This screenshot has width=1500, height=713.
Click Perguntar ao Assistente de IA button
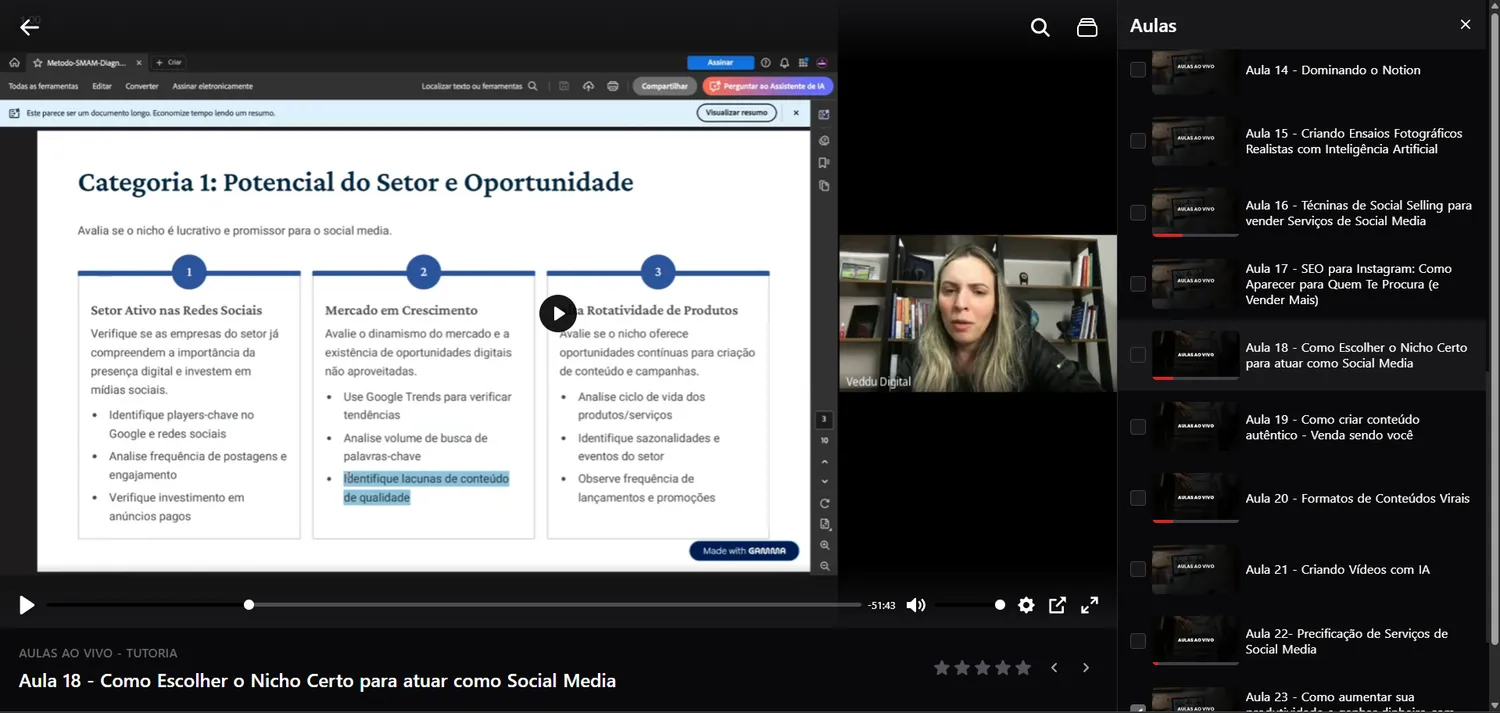pos(768,86)
